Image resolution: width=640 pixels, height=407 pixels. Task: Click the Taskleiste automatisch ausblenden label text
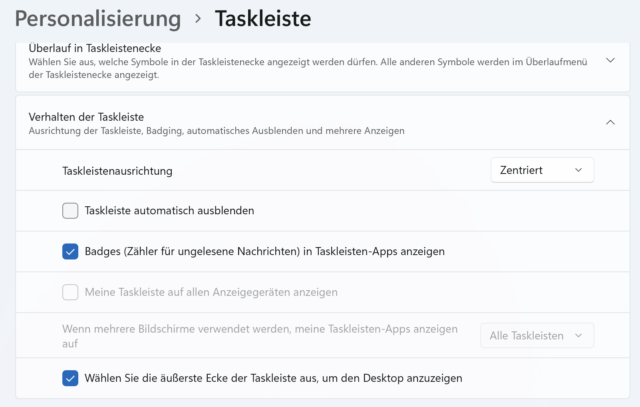(169, 211)
